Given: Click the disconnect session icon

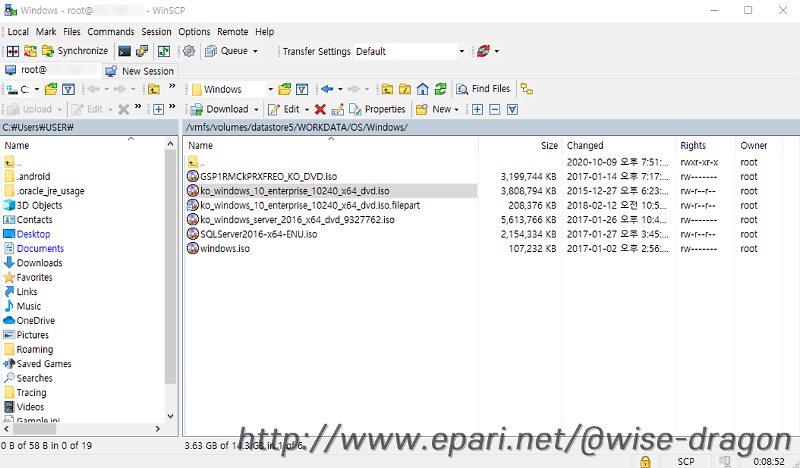Looking at the screenshot, I should coord(483,51).
